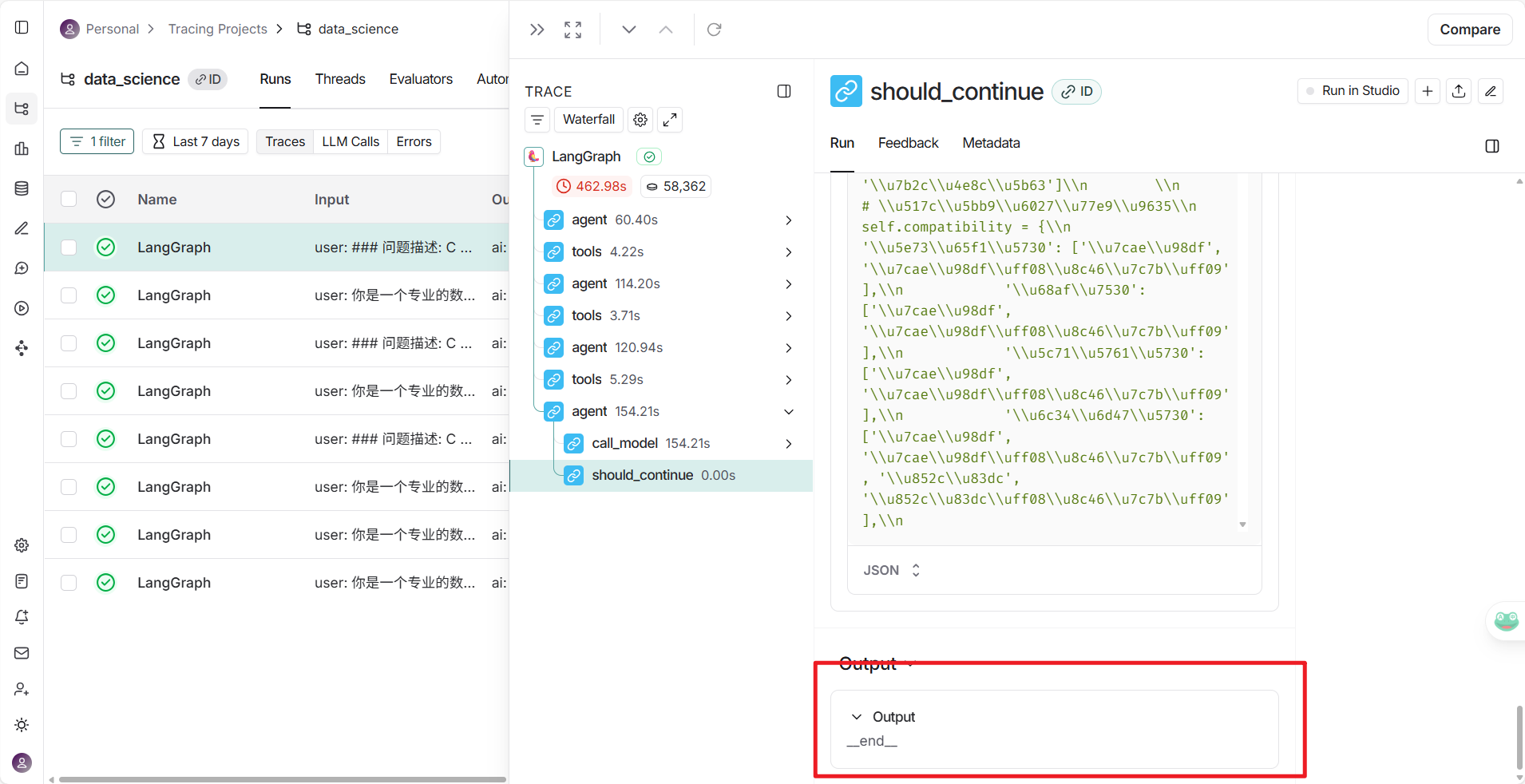Image resolution: width=1525 pixels, height=784 pixels.
Task: Open Tracing Projects breadcrumb link
Action: tap(217, 29)
